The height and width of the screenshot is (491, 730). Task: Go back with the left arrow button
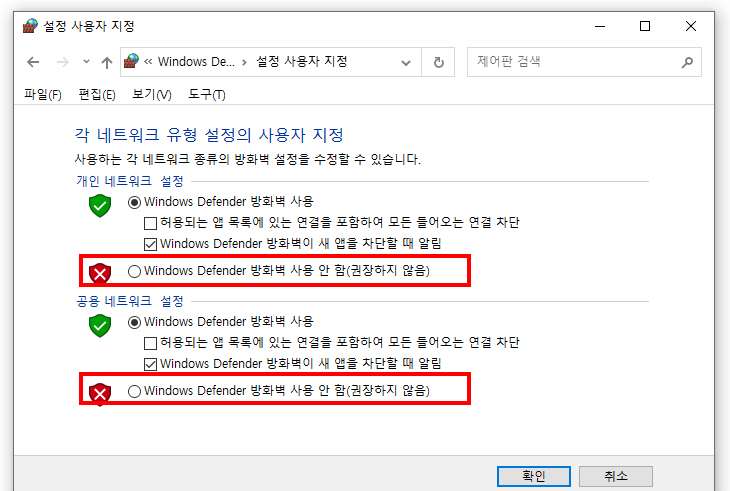33,62
